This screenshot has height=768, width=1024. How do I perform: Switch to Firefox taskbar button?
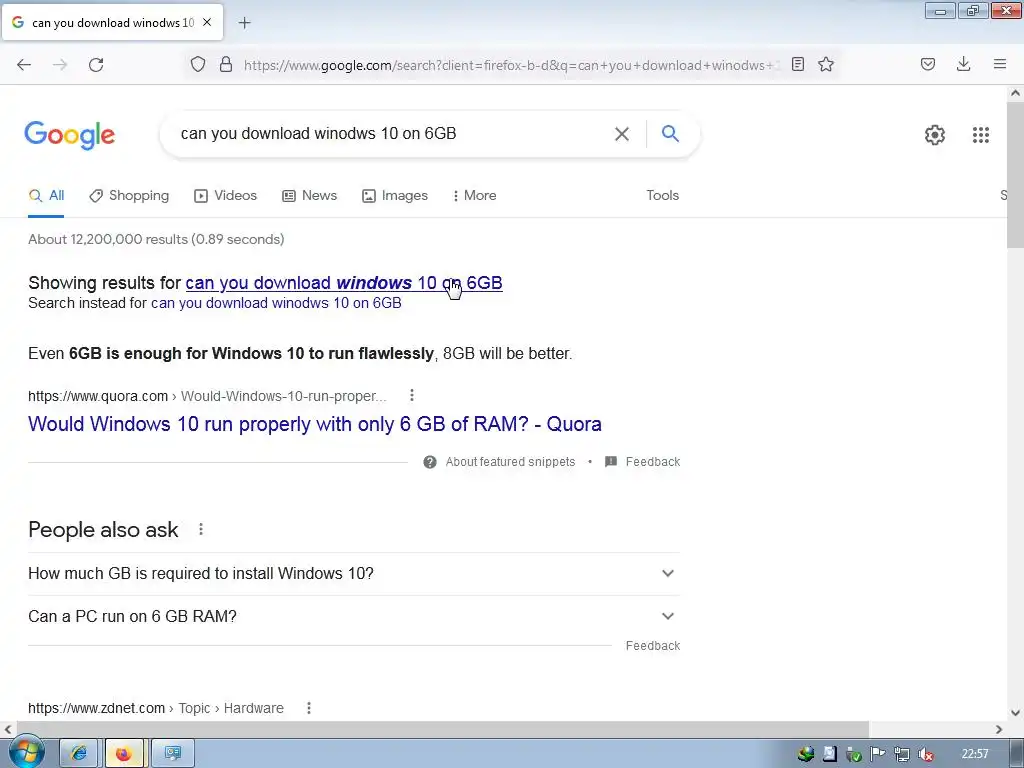click(x=123, y=754)
